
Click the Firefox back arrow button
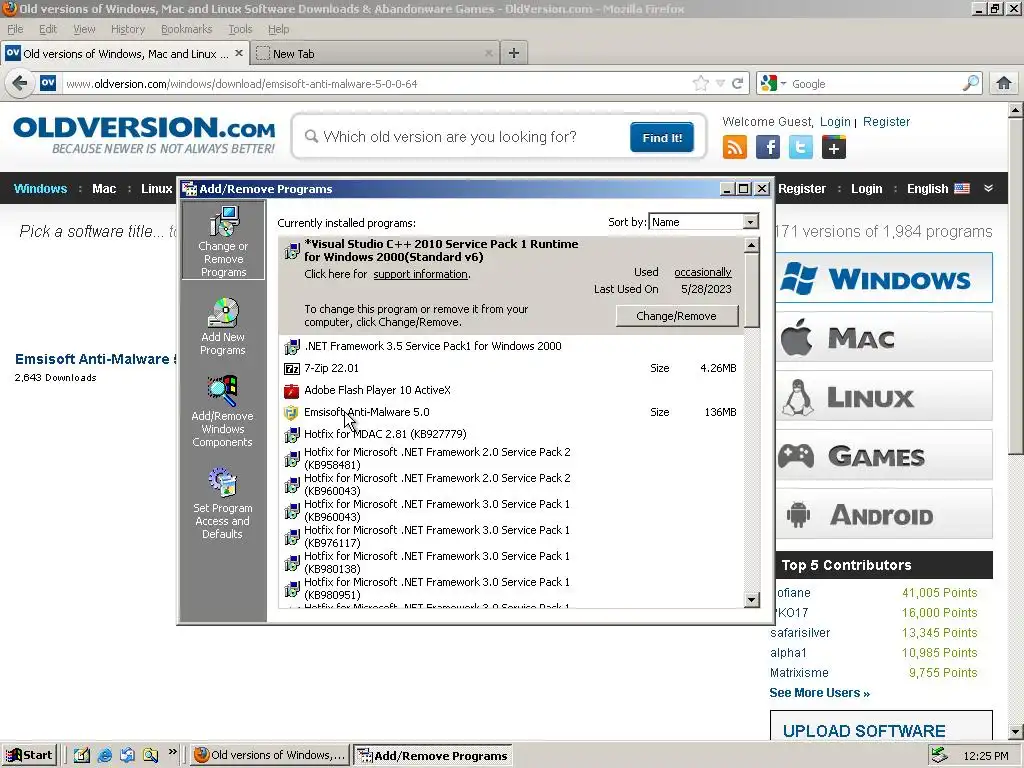(x=20, y=84)
